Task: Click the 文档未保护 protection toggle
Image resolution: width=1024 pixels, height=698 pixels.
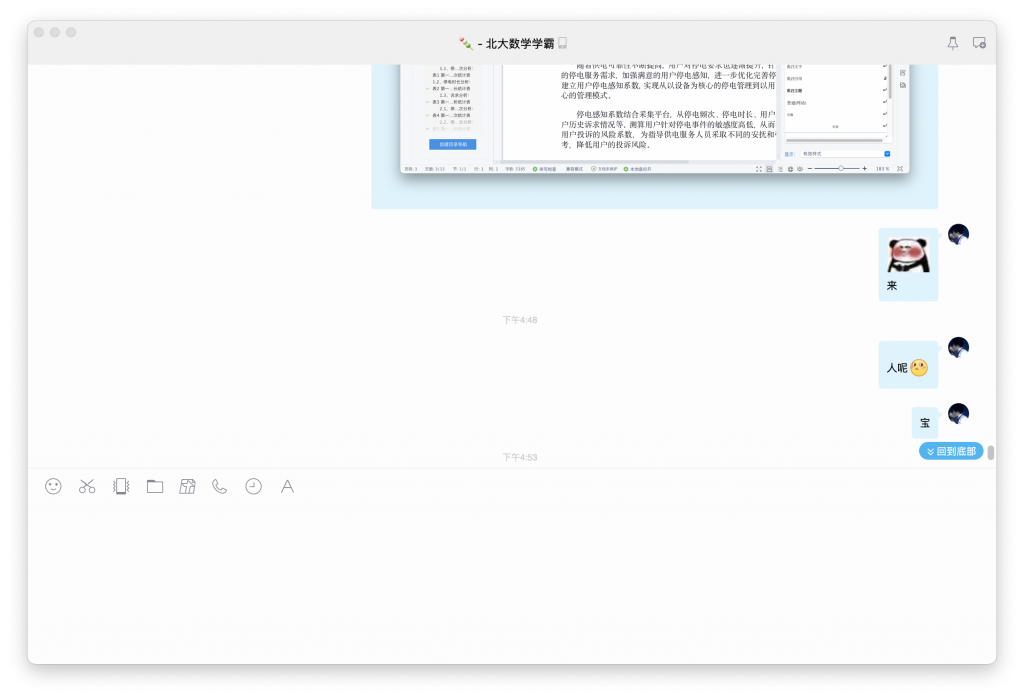Action: [x=604, y=170]
